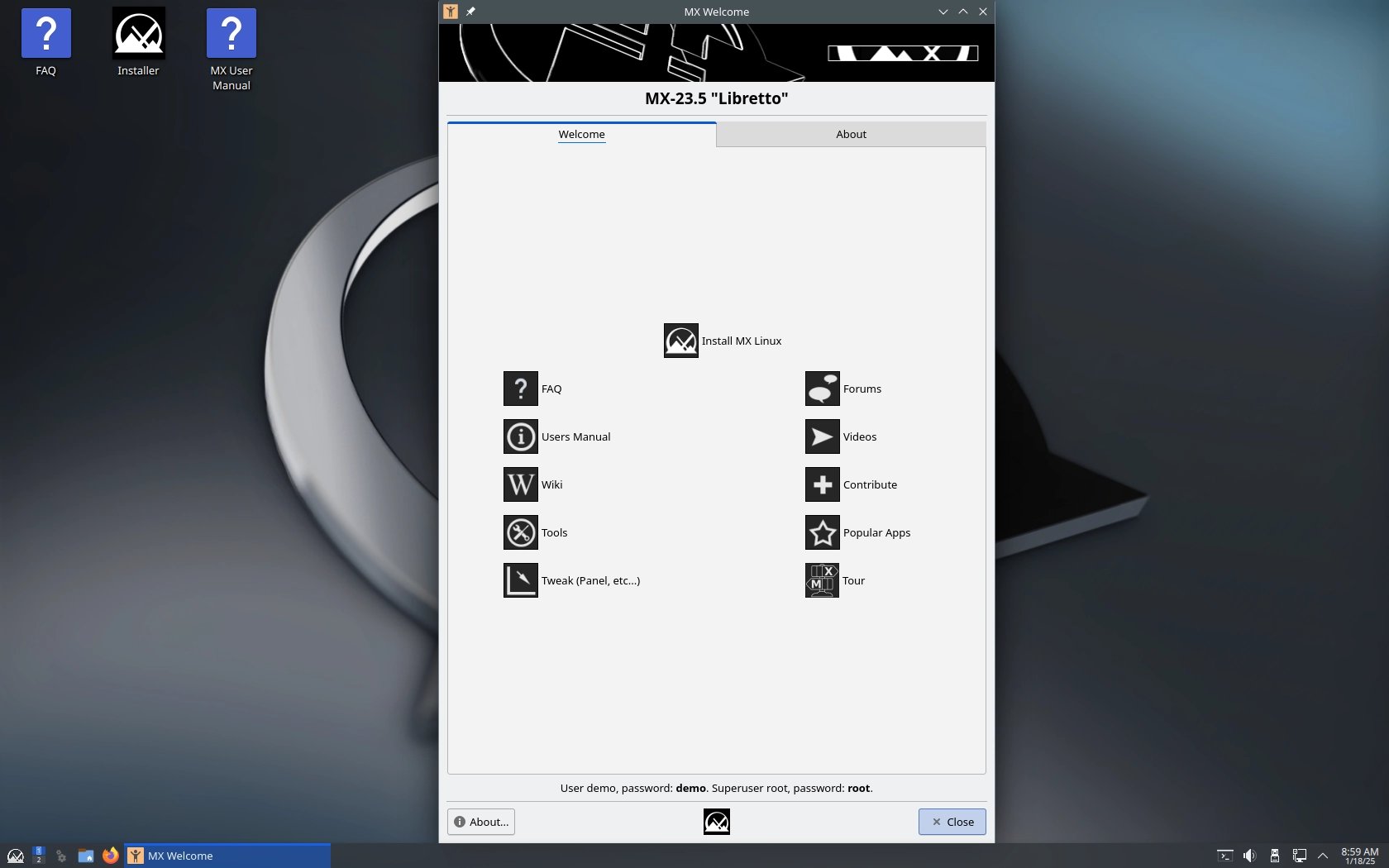Viewport: 1389px width, 868px height.
Task: Open the settings gears icon in the taskbar
Action: [x=60, y=856]
